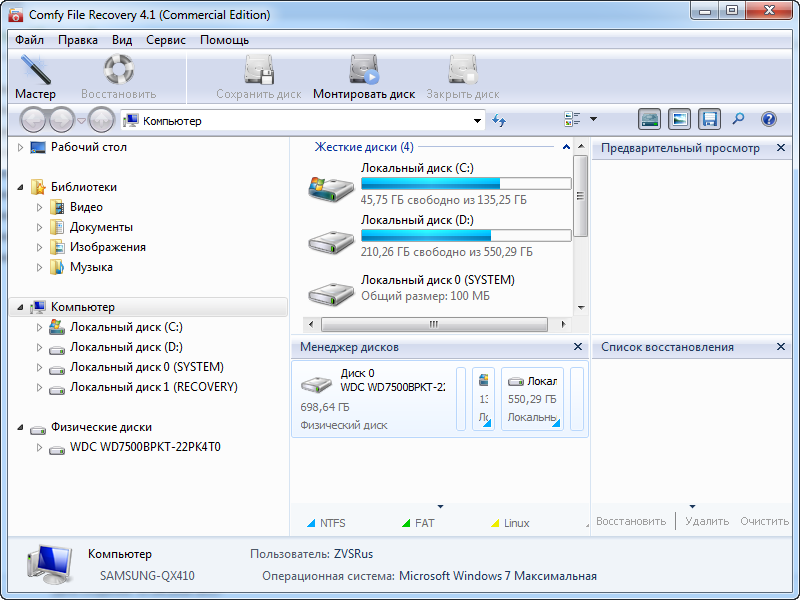800x600 pixels.
Task: Select the Документы library item
Action: click(x=101, y=227)
